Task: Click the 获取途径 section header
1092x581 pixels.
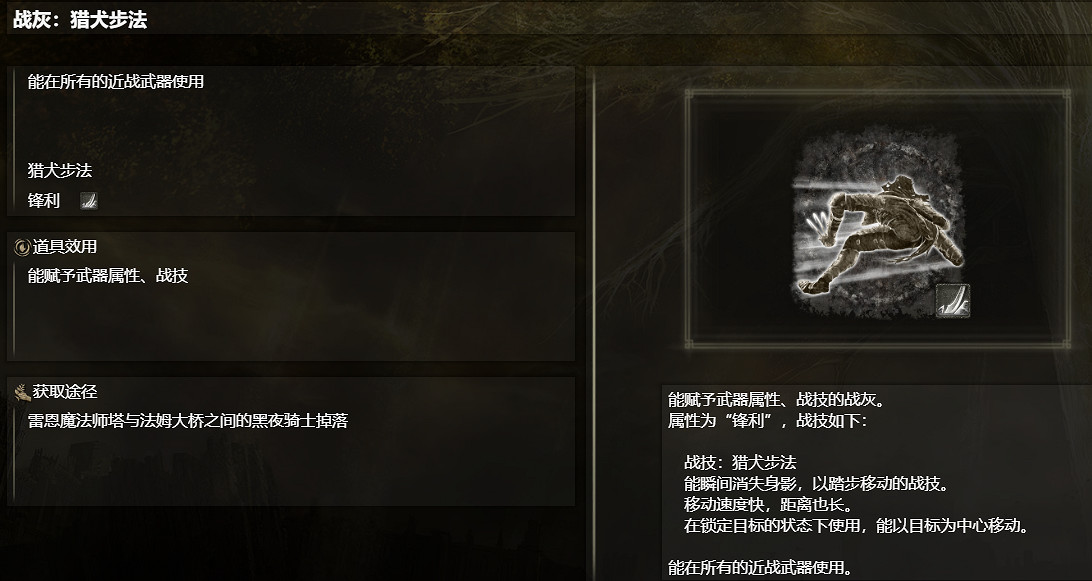Action: 65,392
